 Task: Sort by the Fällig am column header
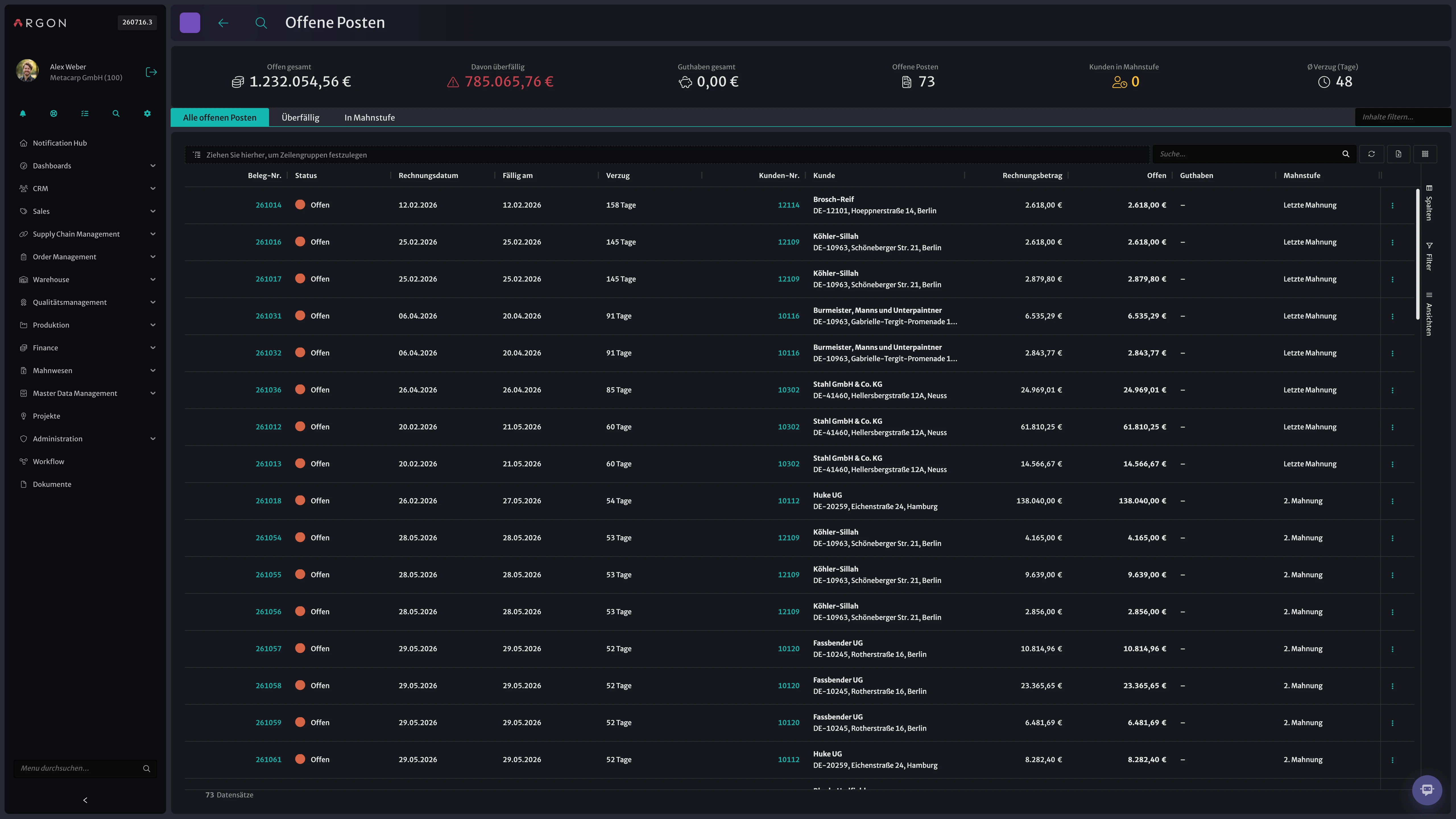pos(517,175)
